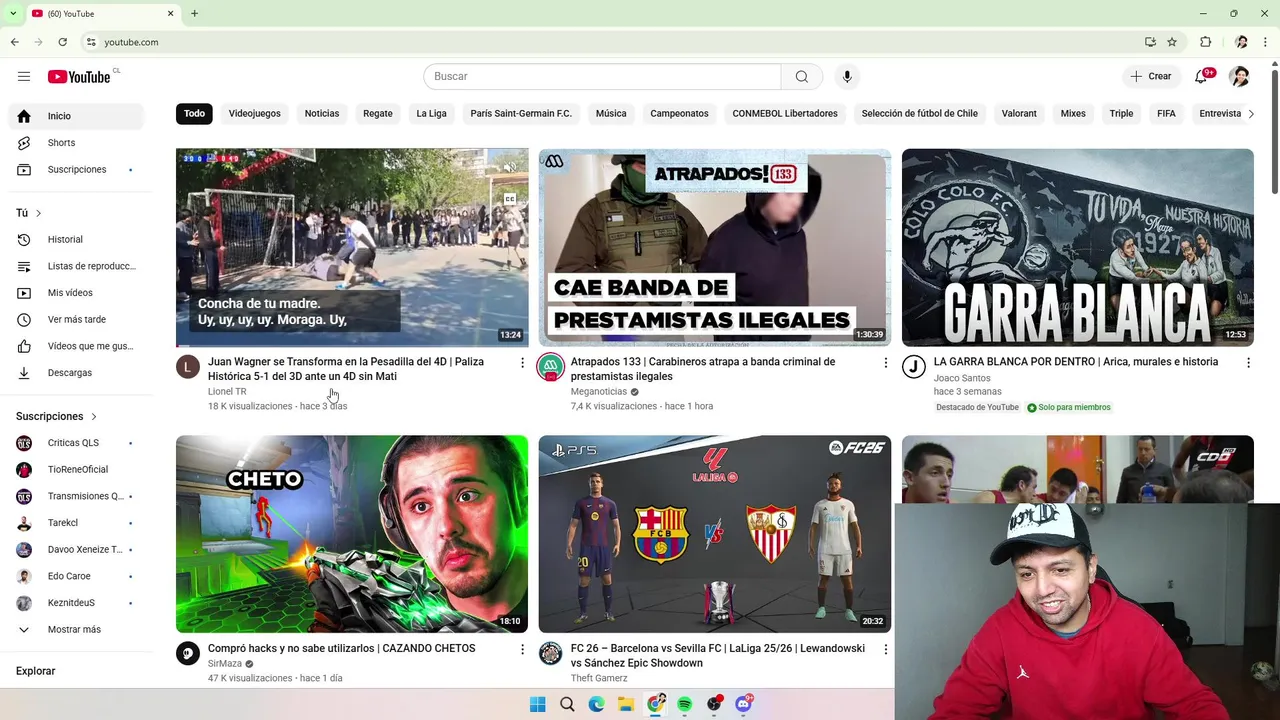
Task: Open options for Atrapados 133 video
Action: 885,363
